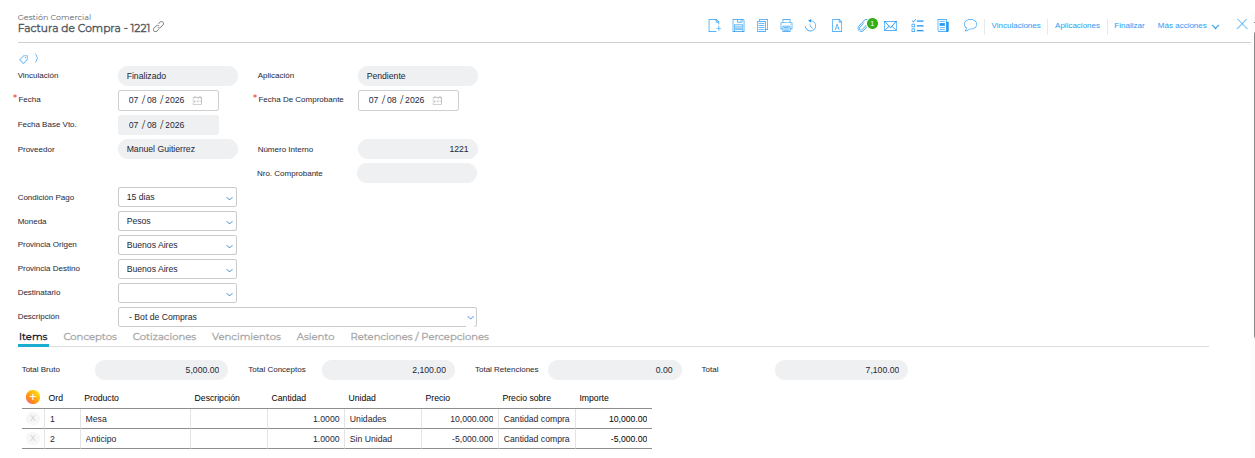Click the Numero Interno field 1221
This screenshot has height=458, width=1255.
tap(417, 149)
